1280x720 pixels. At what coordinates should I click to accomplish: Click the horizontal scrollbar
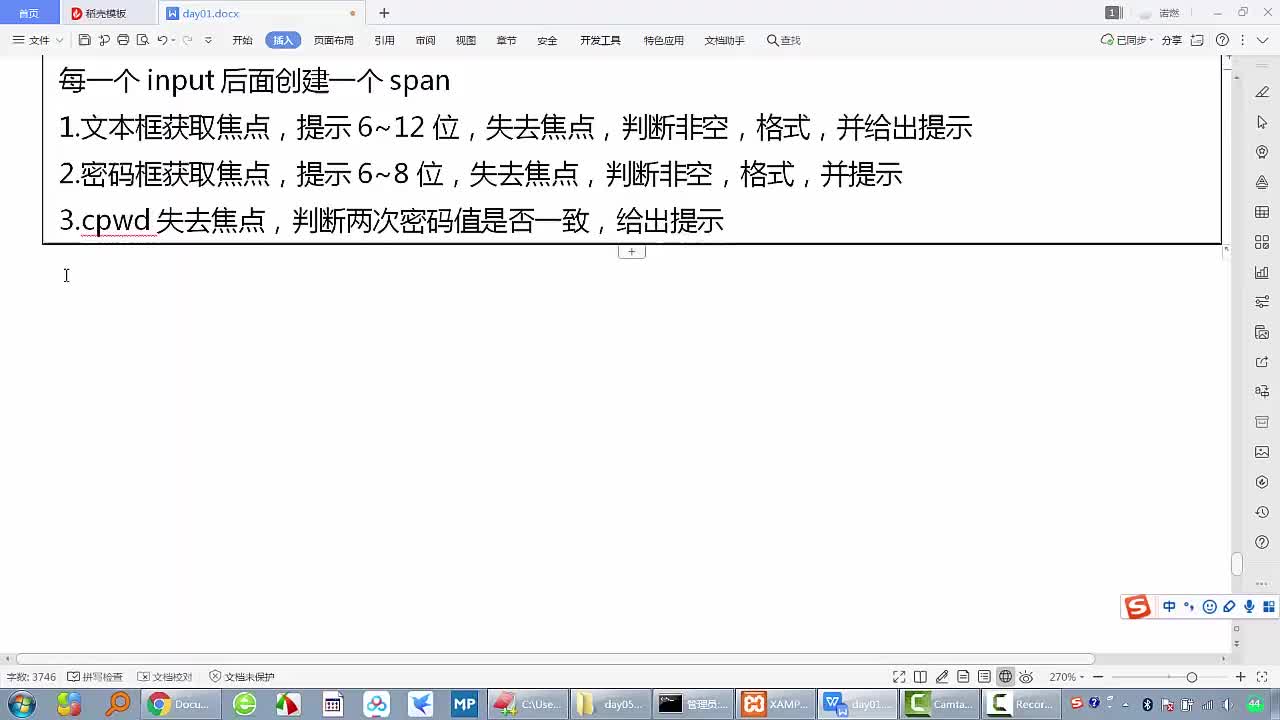point(555,659)
